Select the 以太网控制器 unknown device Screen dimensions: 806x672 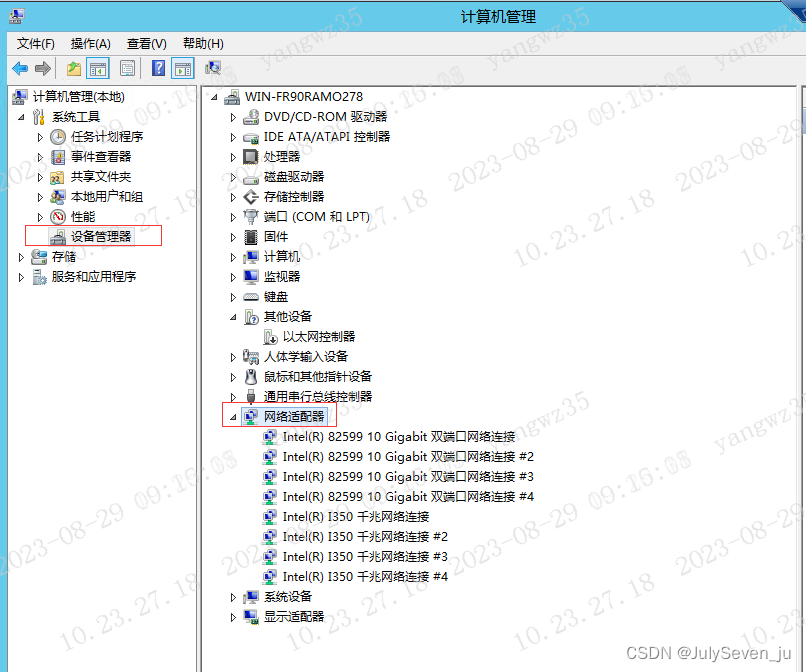[319, 337]
